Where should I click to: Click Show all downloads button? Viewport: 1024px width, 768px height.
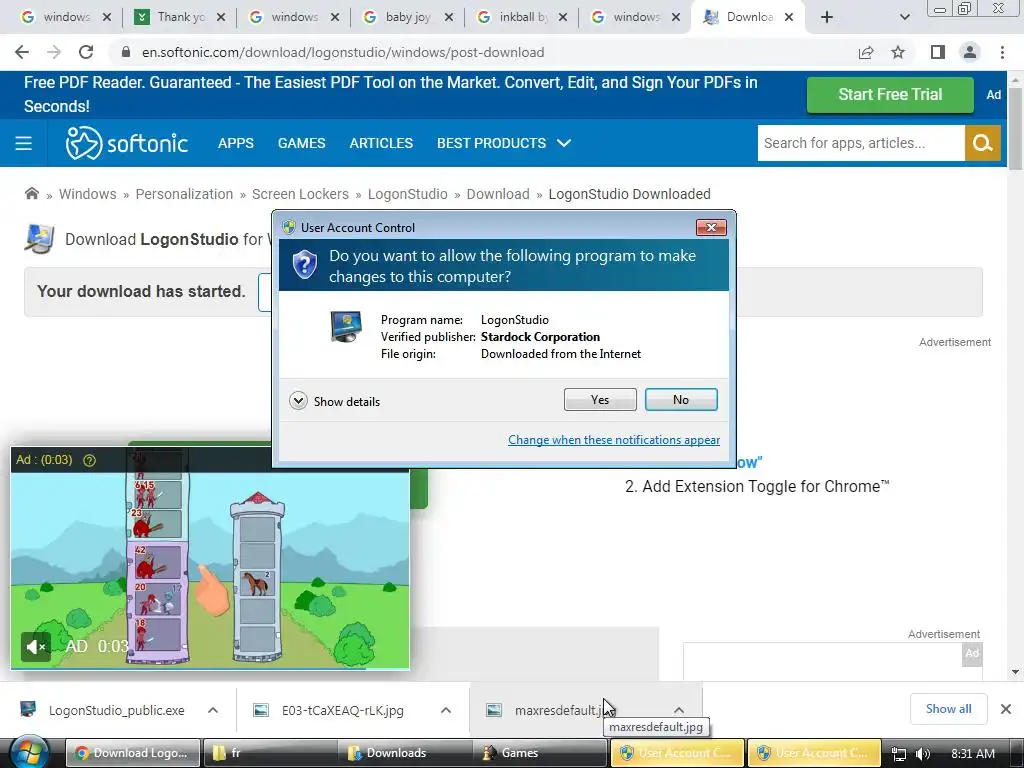948,709
